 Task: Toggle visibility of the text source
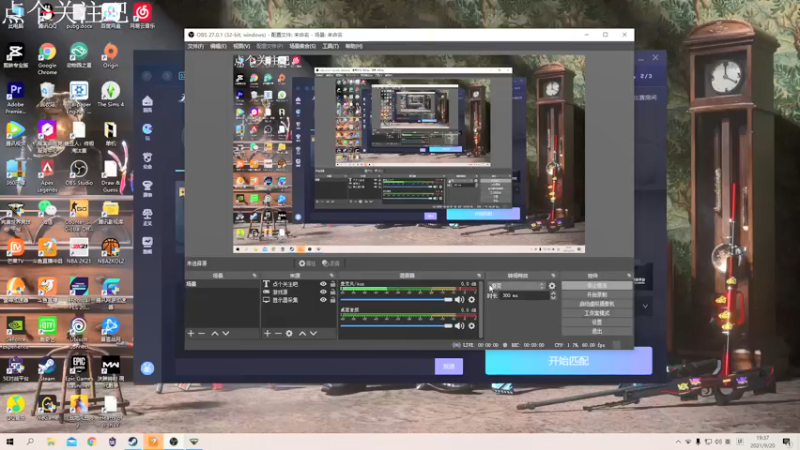(323, 284)
